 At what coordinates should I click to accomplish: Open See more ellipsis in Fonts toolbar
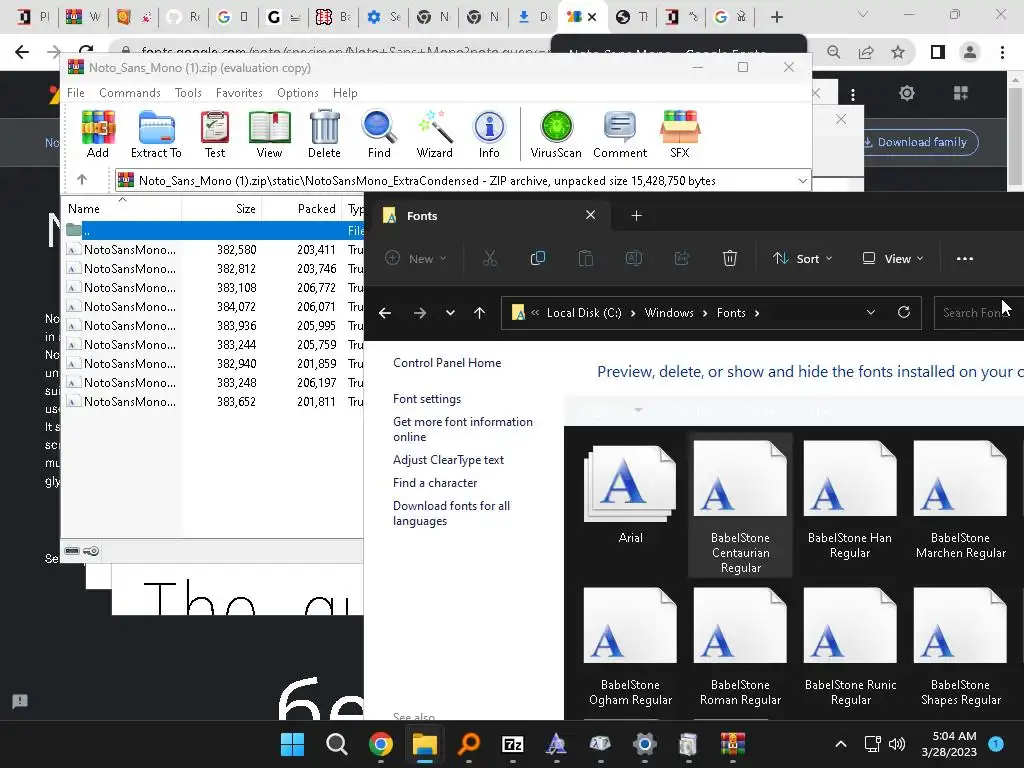[965, 259]
